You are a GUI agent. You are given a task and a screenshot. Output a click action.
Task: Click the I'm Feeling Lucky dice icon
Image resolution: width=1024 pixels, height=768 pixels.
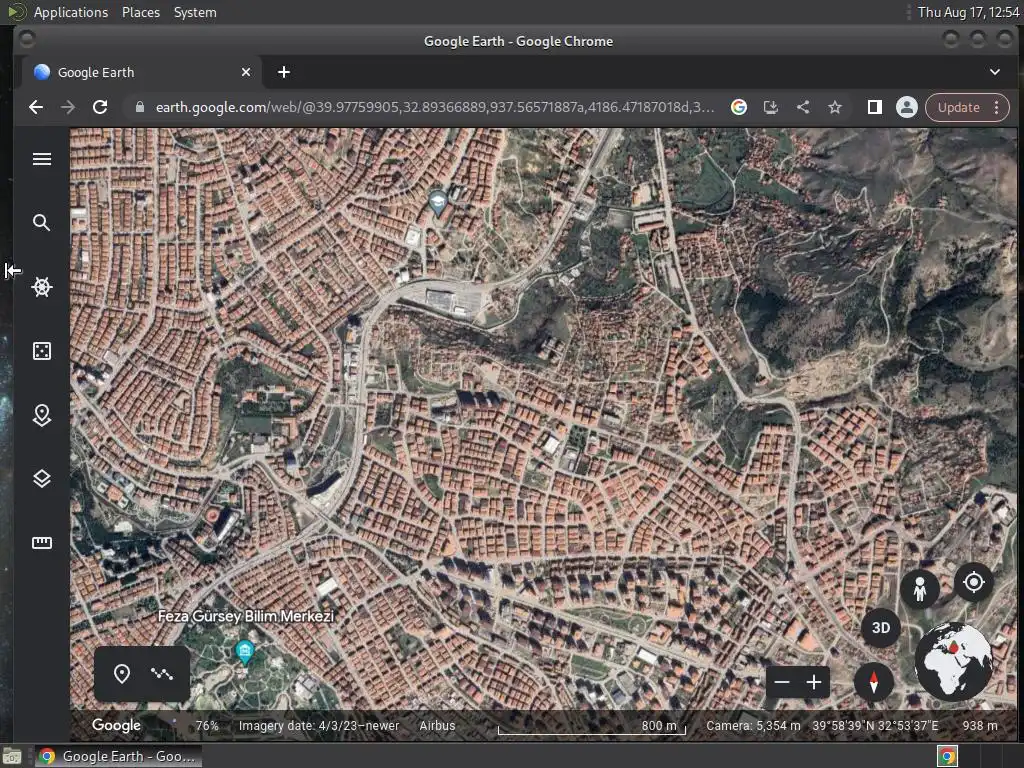[x=42, y=351]
